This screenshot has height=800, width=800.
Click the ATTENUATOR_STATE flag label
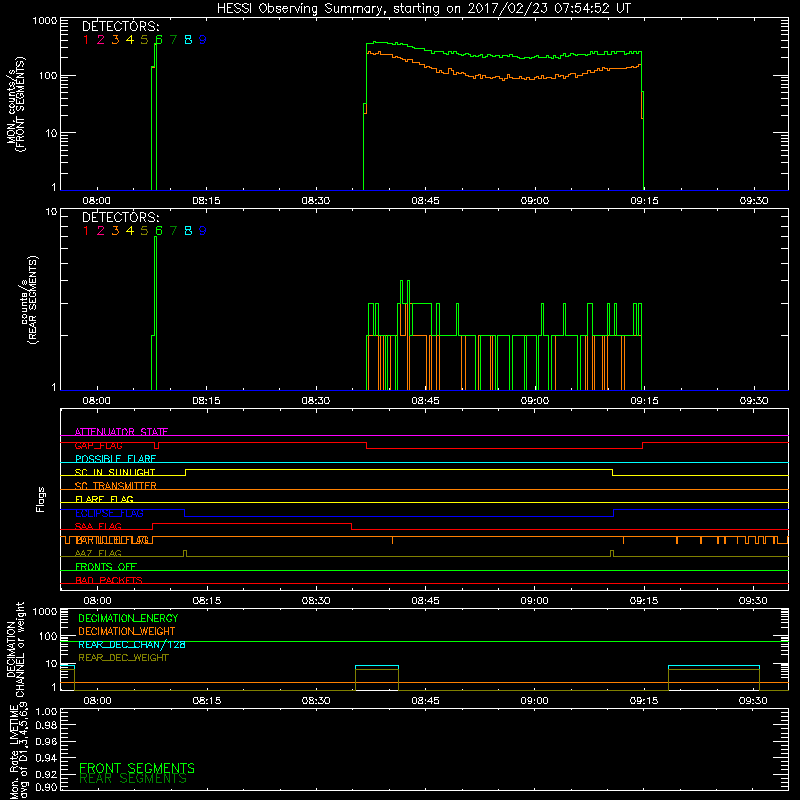tap(121, 432)
